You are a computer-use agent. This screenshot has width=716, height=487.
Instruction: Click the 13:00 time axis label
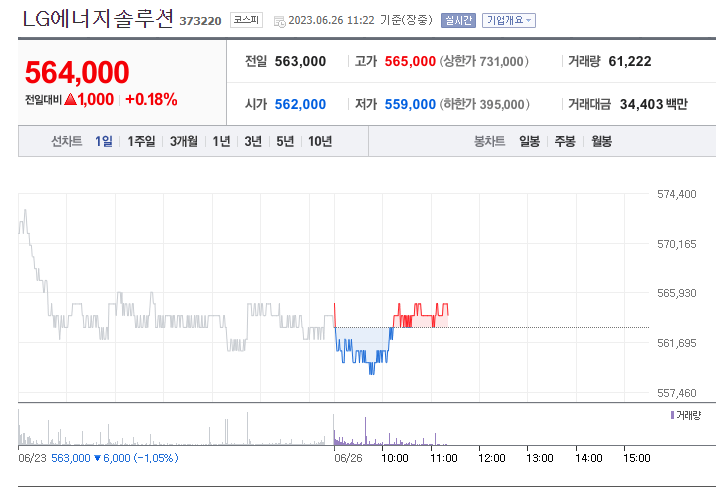pos(540,458)
